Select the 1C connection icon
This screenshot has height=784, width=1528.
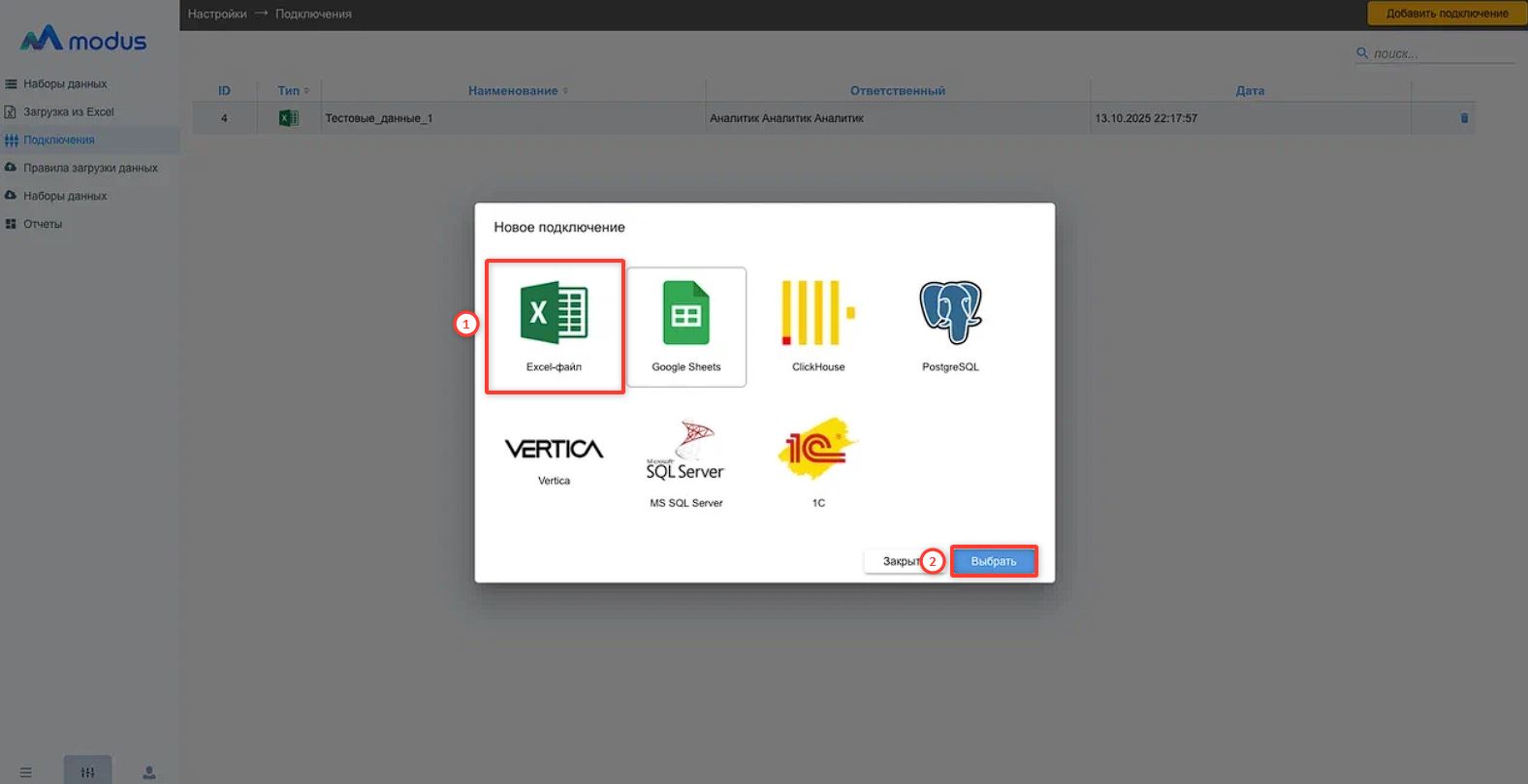tap(817, 450)
